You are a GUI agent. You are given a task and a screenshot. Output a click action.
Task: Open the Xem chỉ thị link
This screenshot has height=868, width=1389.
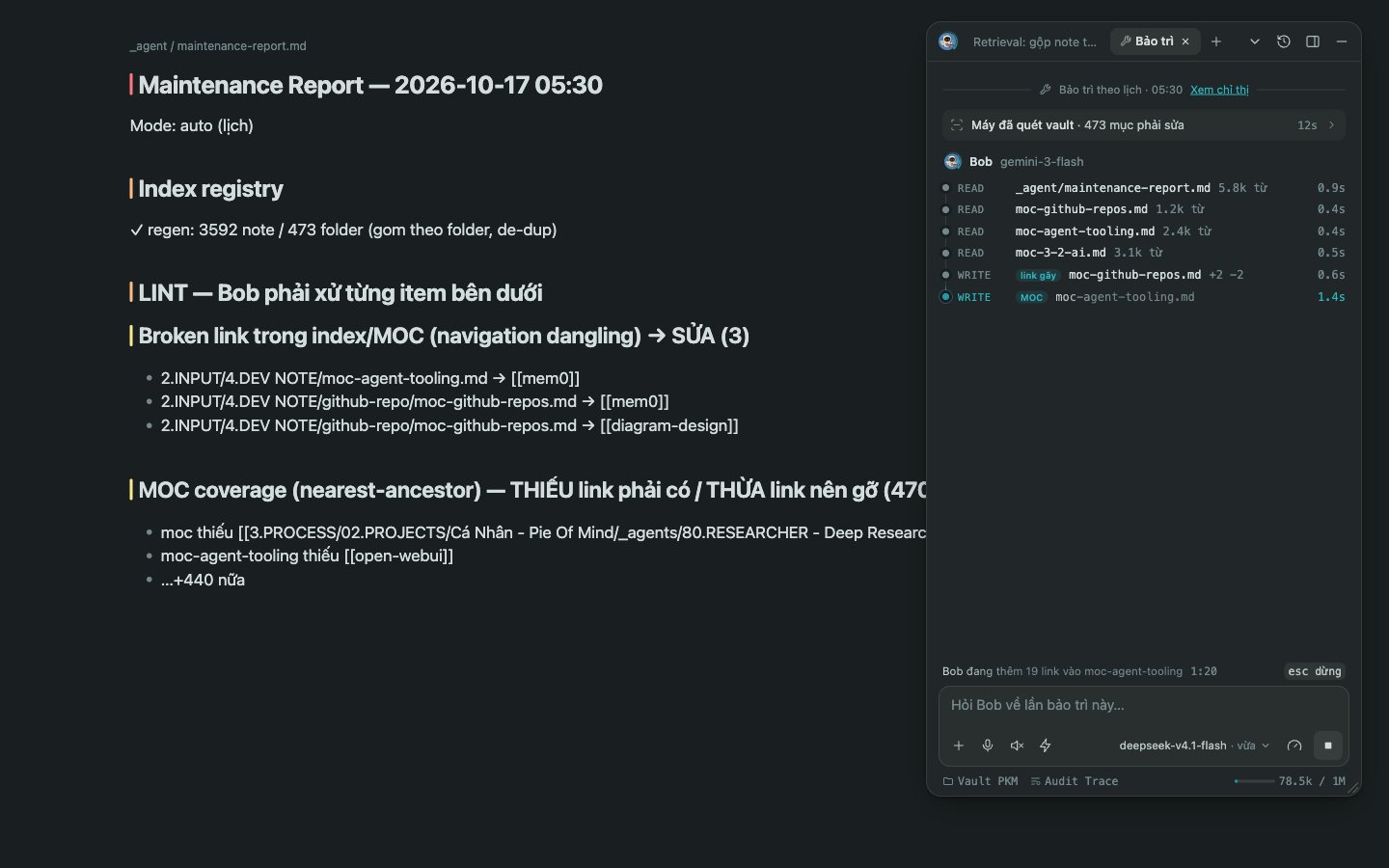(x=1219, y=90)
